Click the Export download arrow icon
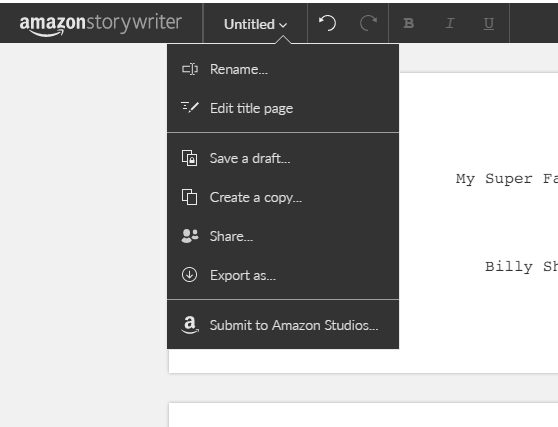 point(189,275)
